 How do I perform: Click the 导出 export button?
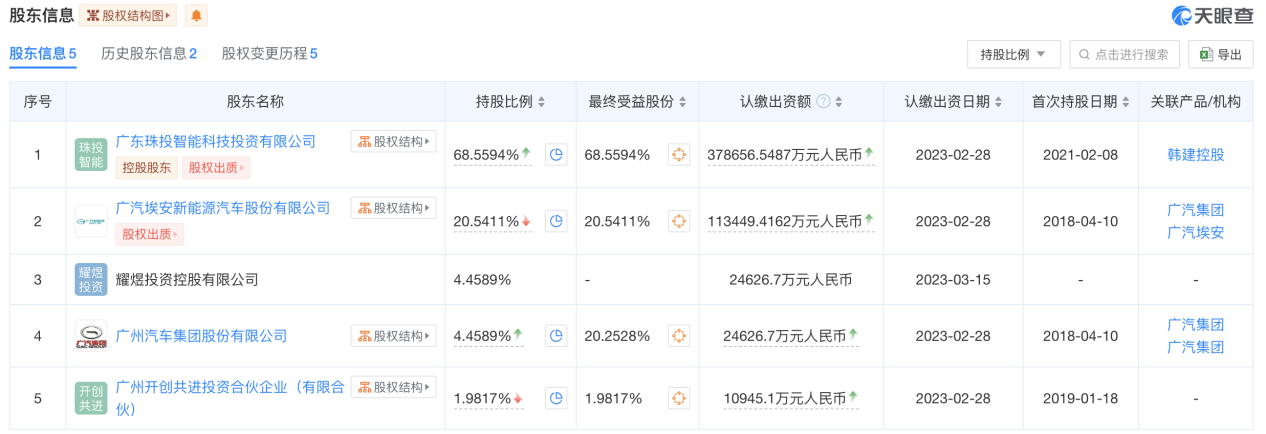(1220, 55)
